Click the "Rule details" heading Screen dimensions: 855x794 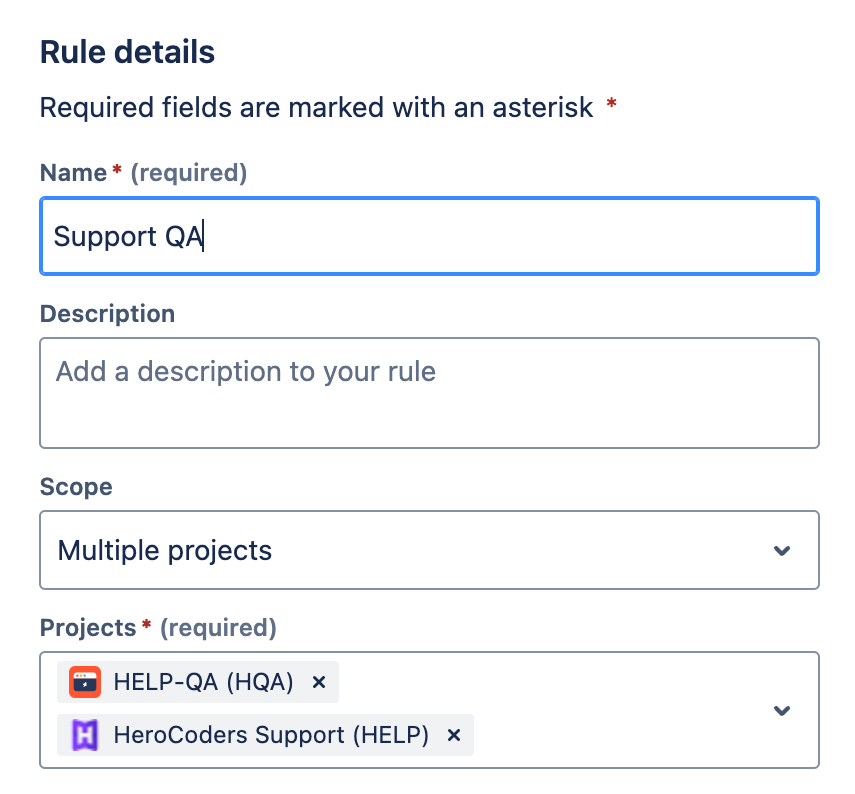click(x=126, y=51)
